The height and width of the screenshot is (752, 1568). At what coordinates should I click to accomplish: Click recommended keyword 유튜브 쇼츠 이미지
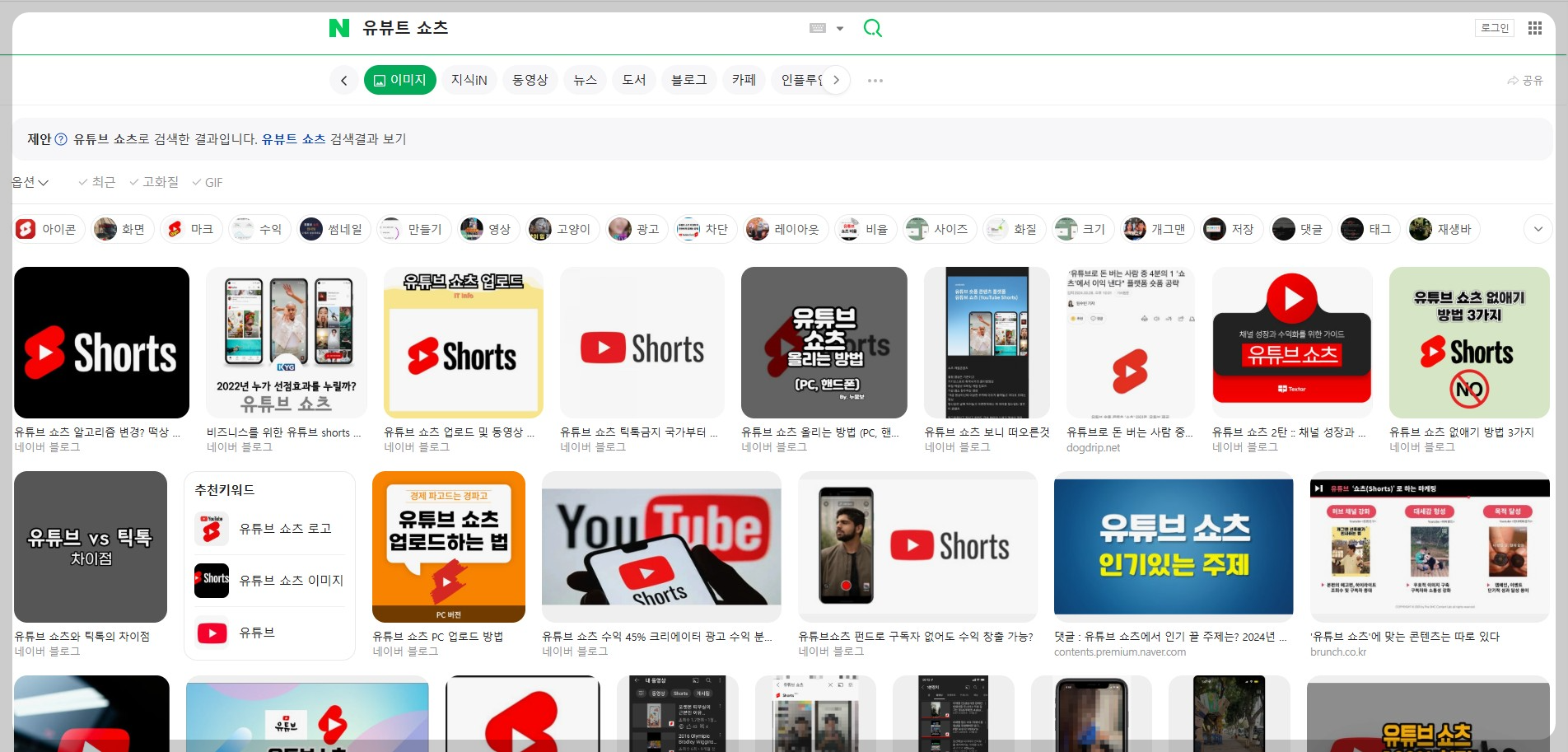[x=269, y=581]
